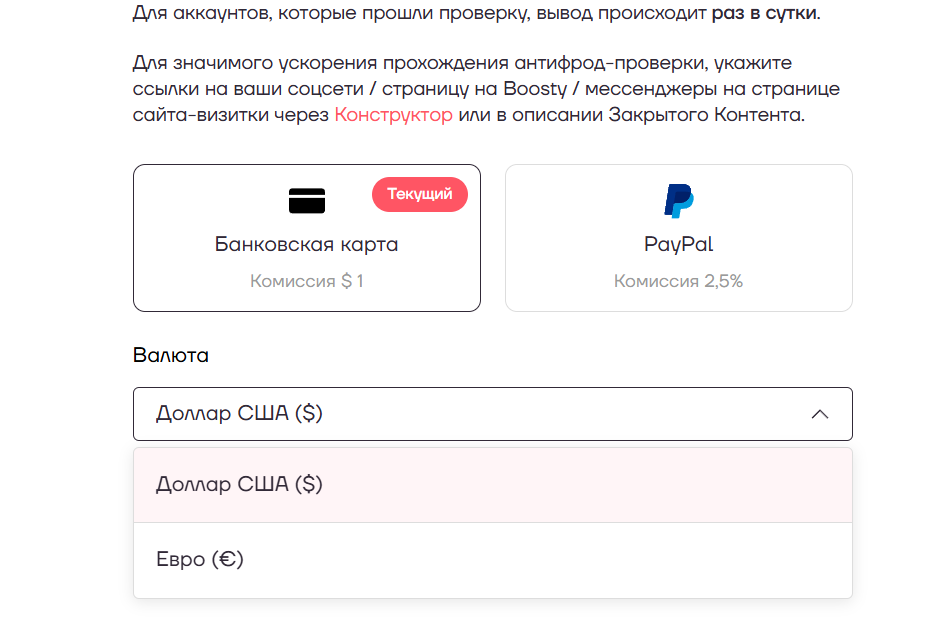Viewport: 930px width, 621px height.
Task: Click the black bank card icon
Action: (x=307, y=200)
